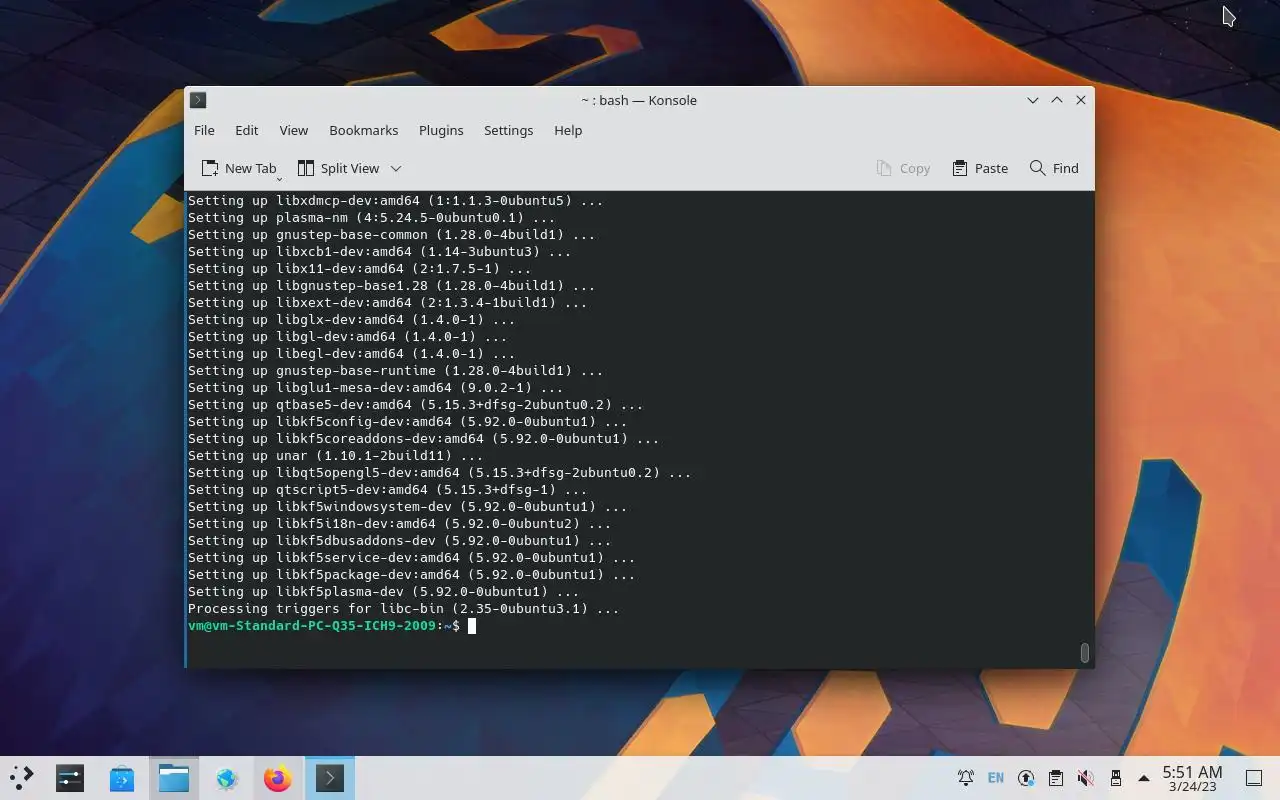Open the File menu
This screenshot has height=800, width=1280.
coord(204,130)
